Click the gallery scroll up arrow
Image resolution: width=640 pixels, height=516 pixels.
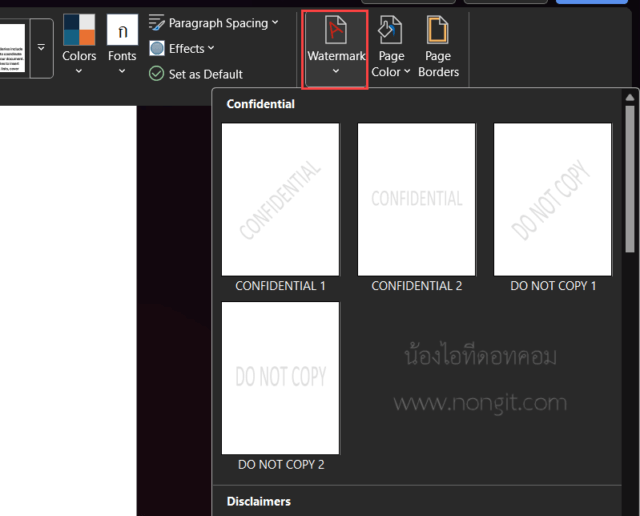[630, 97]
